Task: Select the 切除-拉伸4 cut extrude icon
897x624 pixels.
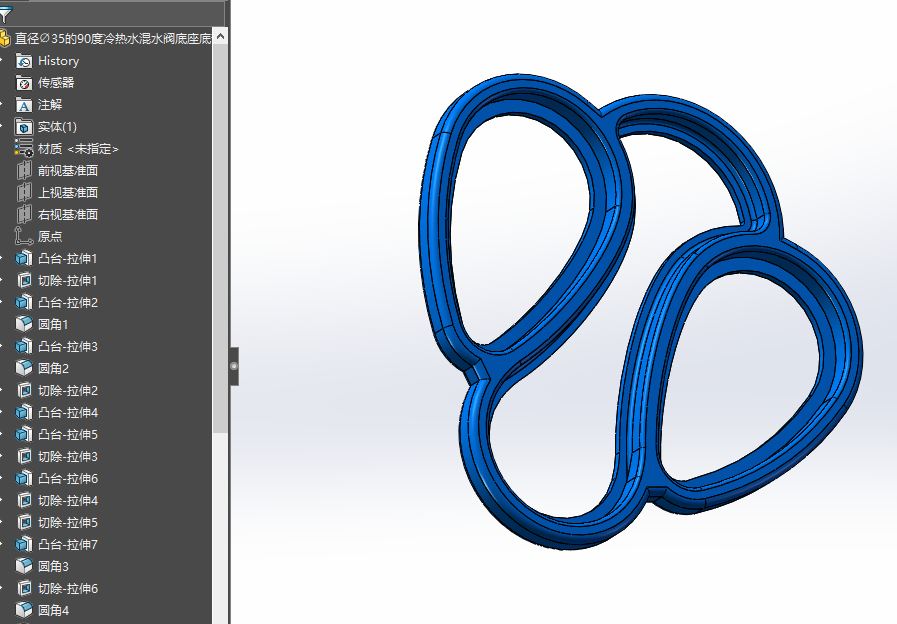Action: (23, 500)
